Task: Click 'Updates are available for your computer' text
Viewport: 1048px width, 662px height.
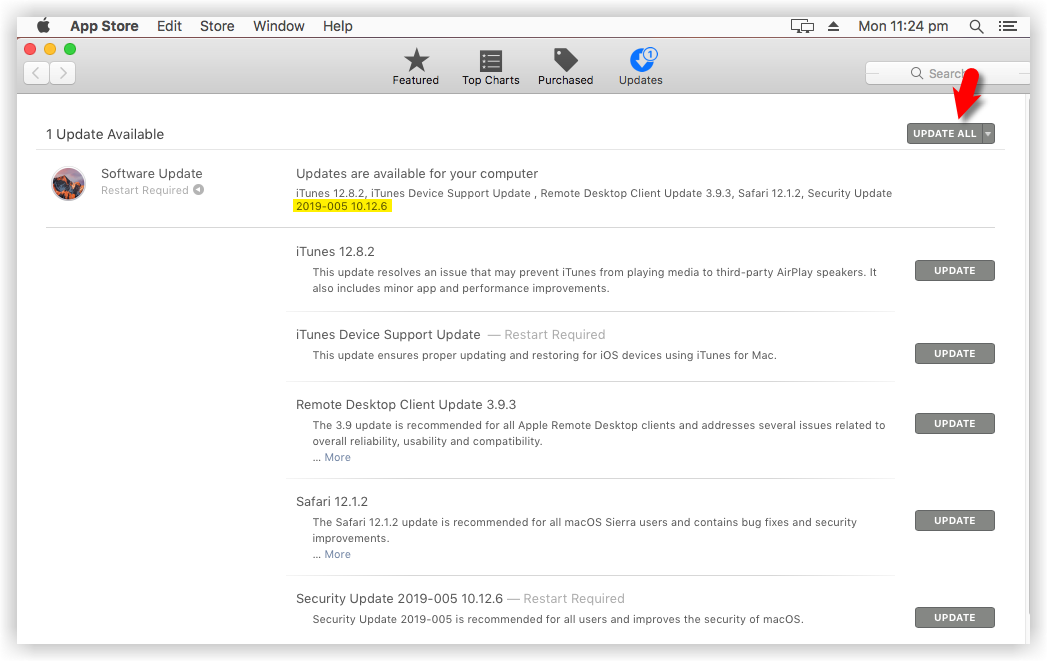Action: [417, 174]
